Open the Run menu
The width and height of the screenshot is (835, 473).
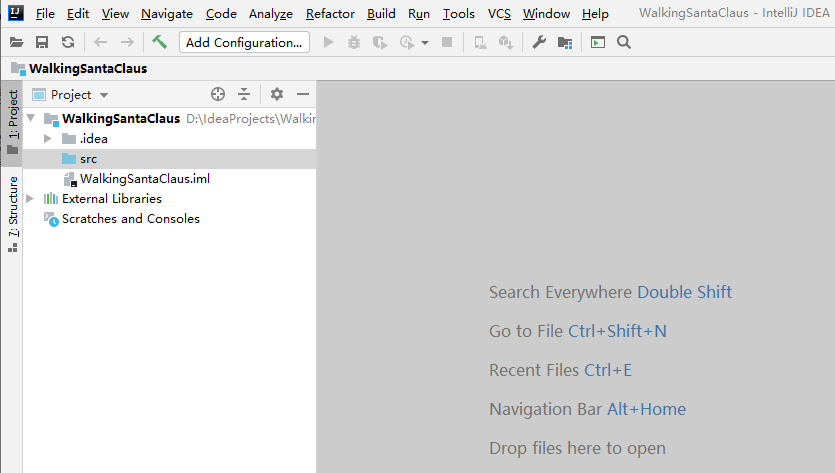pos(419,14)
